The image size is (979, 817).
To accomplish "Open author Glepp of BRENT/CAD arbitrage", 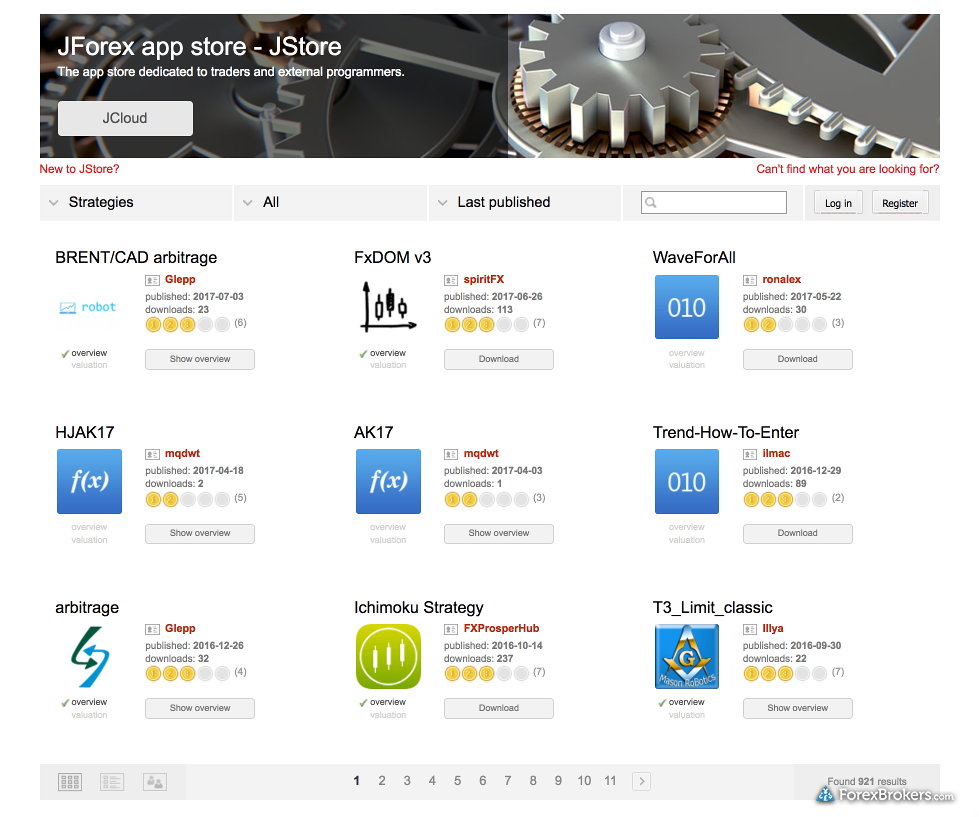I will click(180, 280).
